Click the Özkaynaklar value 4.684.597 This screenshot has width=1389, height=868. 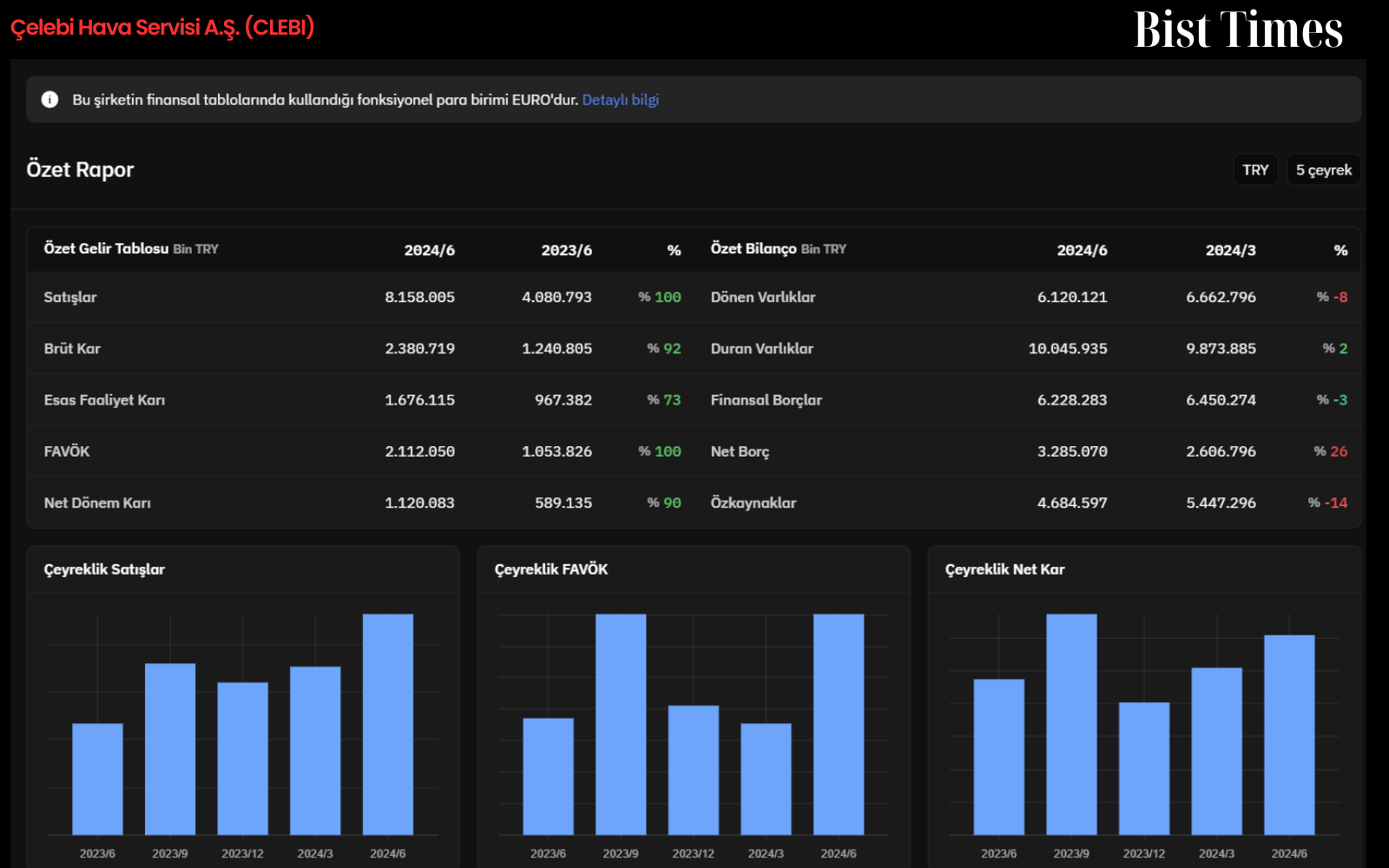(x=1072, y=503)
